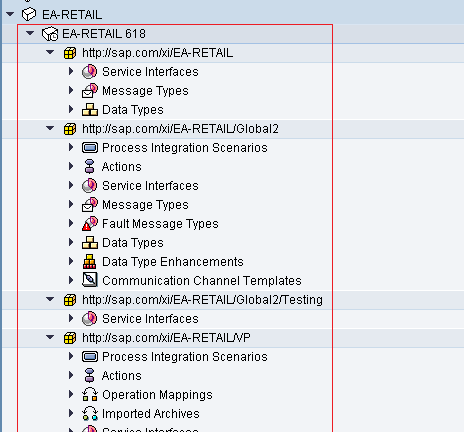Collapse the EA-RETAIL/VP namespace
464x432 pixels.
click(x=50, y=337)
